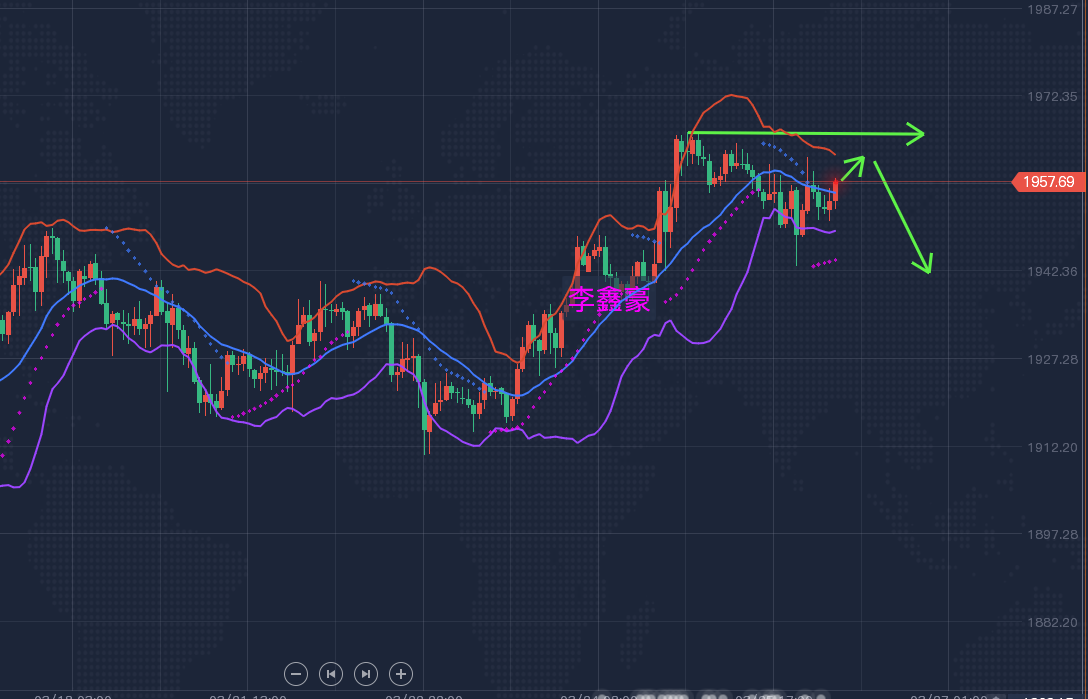Click the 1972.35 price axis label

pyautogui.click(x=1053, y=97)
